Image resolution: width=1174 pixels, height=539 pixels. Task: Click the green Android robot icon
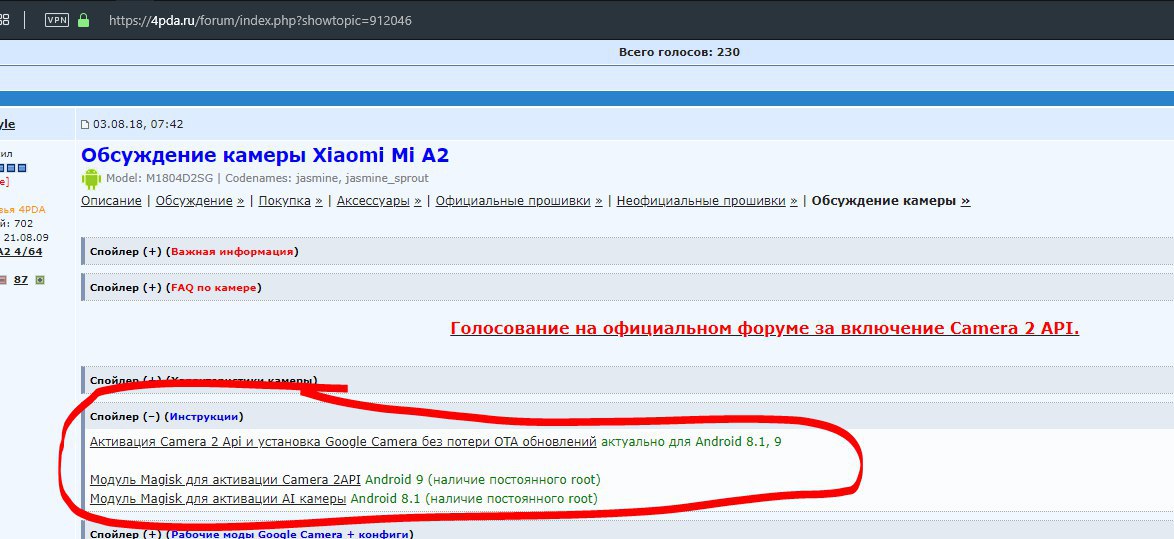click(91, 179)
